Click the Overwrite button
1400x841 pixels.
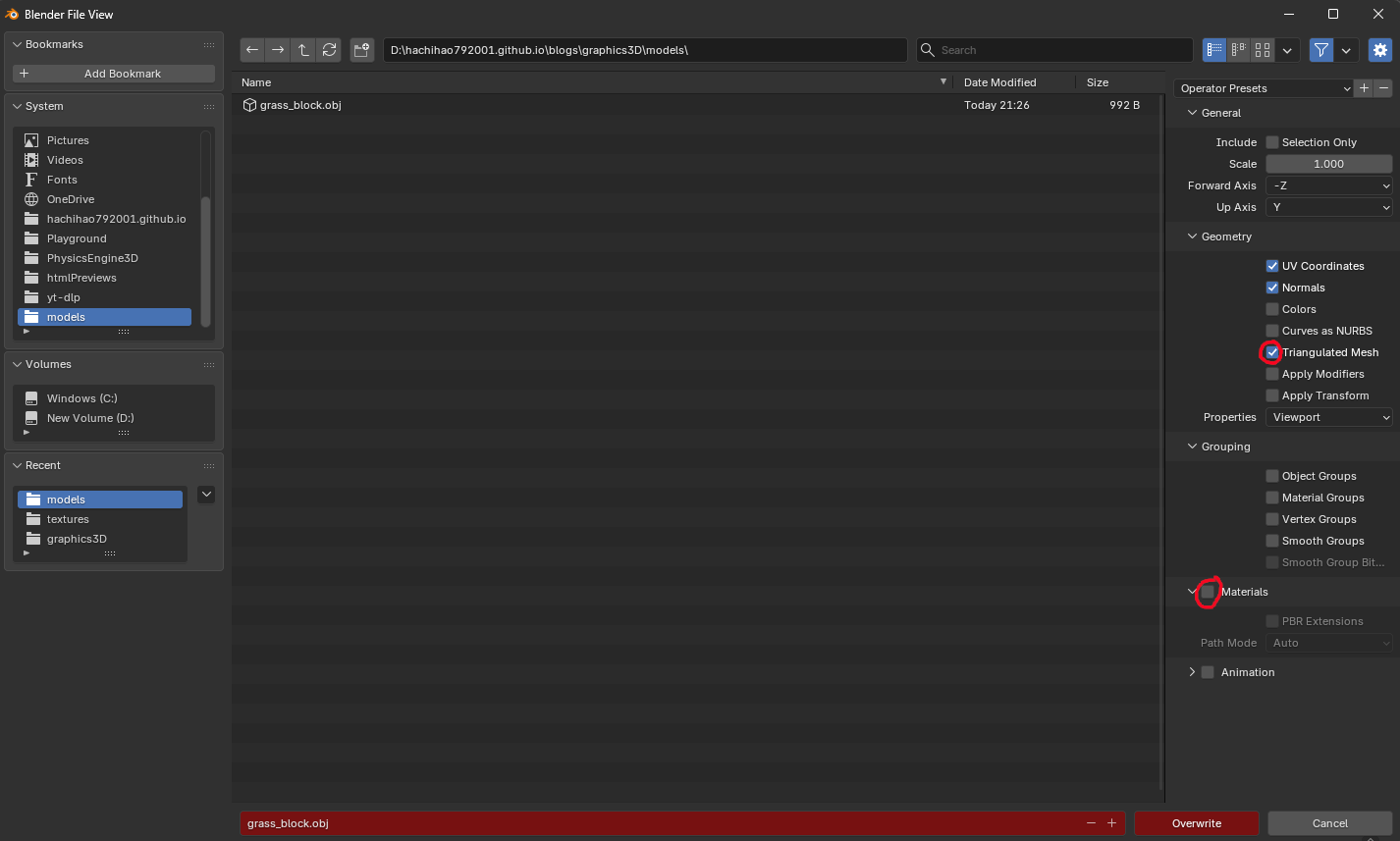click(x=1197, y=823)
